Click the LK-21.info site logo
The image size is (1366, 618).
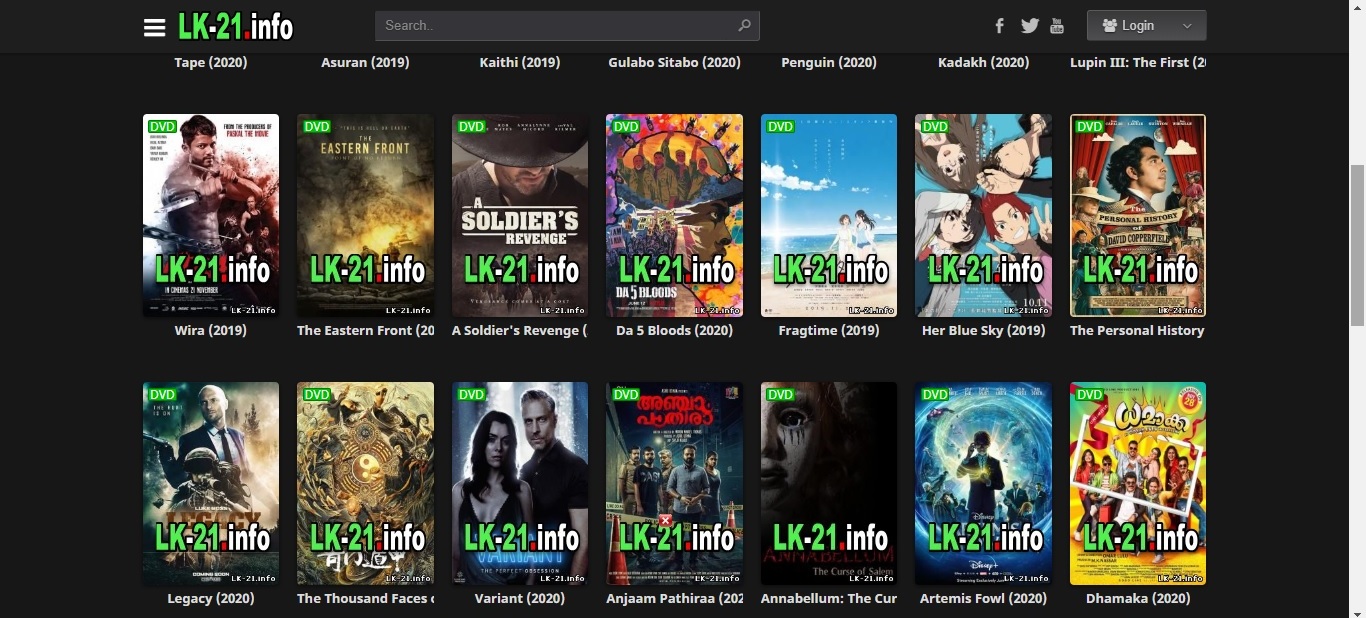pos(236,26)
